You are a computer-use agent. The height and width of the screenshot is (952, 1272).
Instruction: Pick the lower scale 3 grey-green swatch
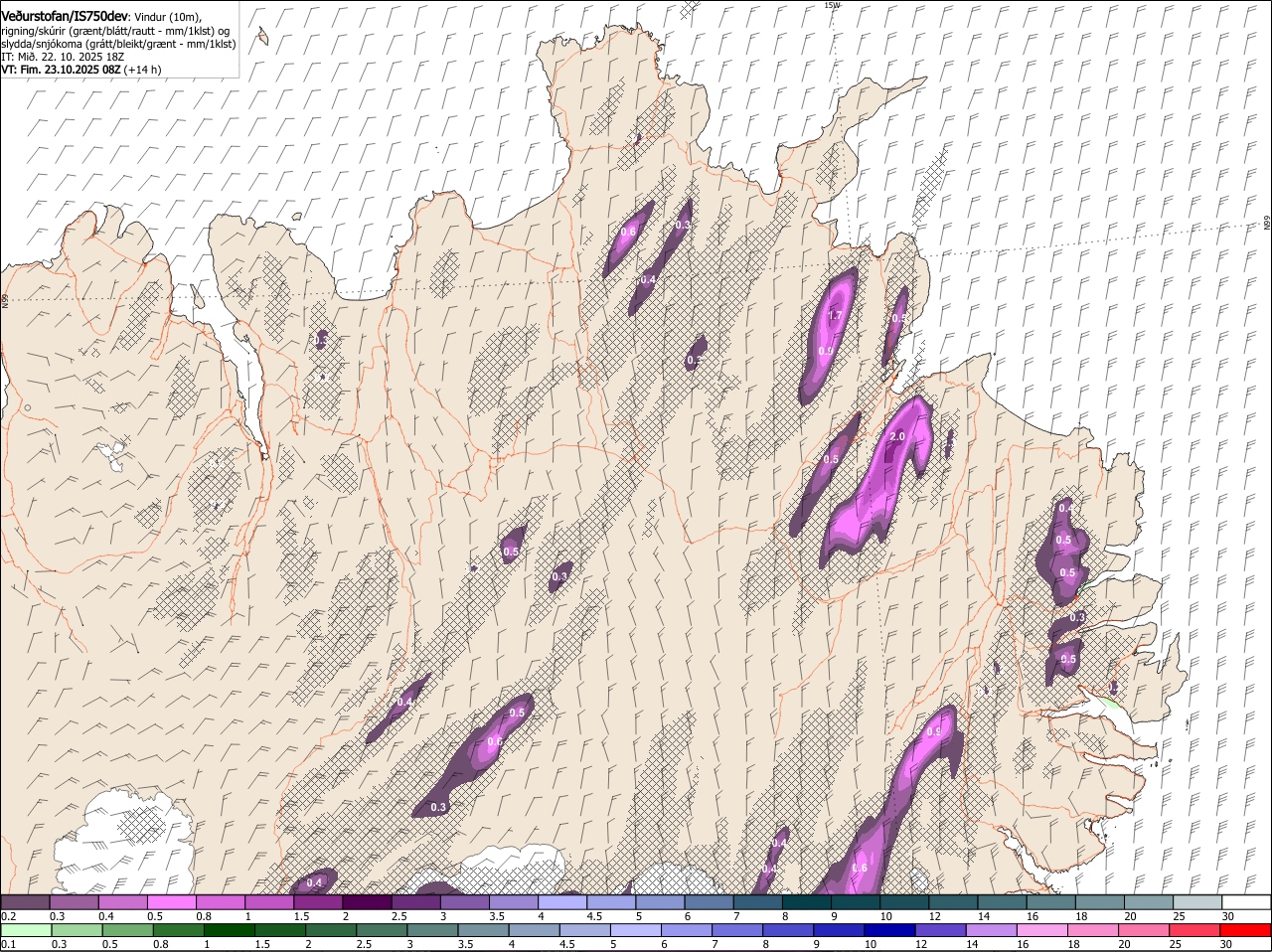click(432, 931)
